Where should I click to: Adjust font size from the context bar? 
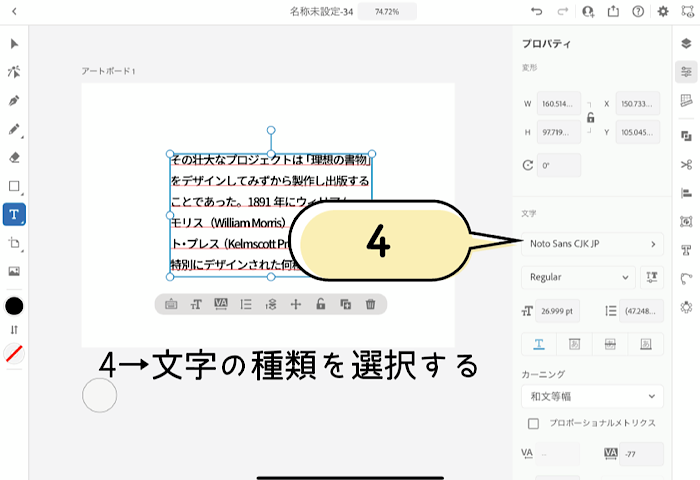(196, 305)
